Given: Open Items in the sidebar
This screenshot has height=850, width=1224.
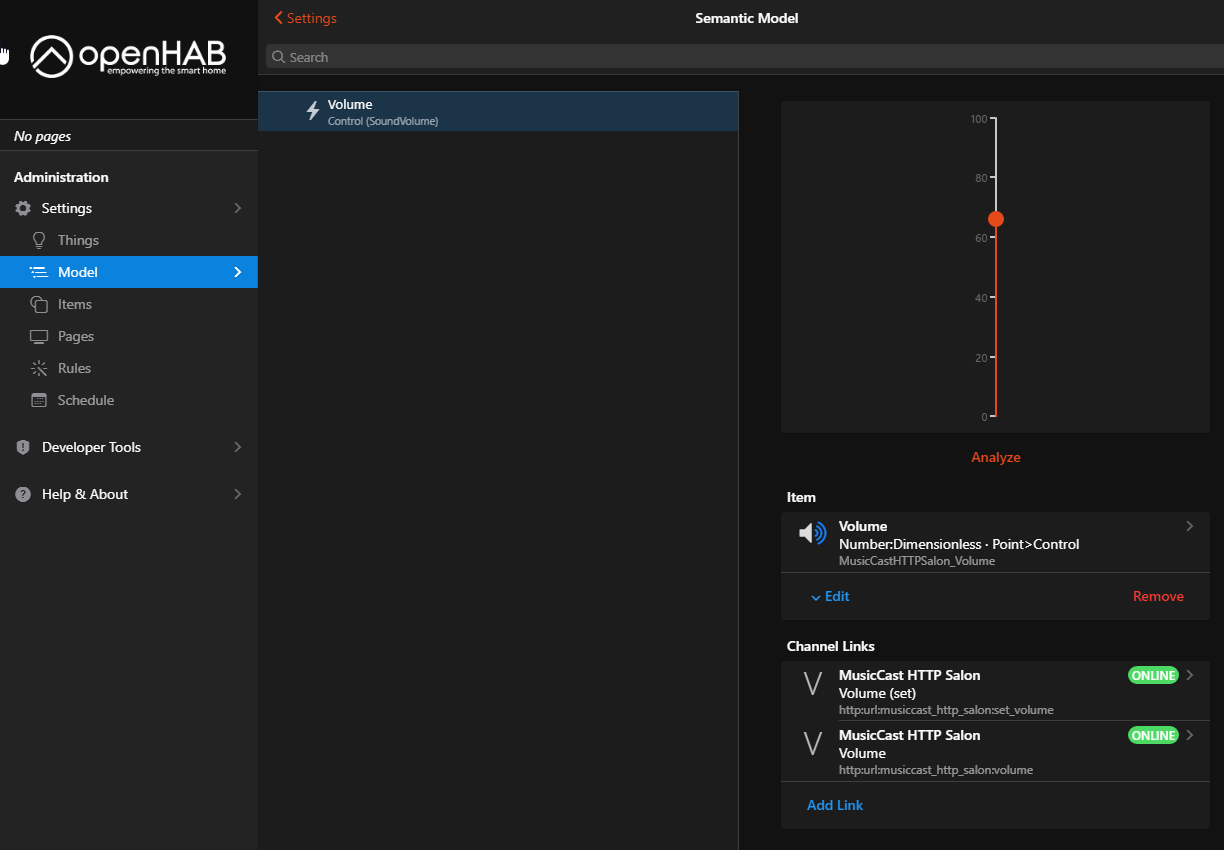Looking at the screenshot, I should [129, 304].
